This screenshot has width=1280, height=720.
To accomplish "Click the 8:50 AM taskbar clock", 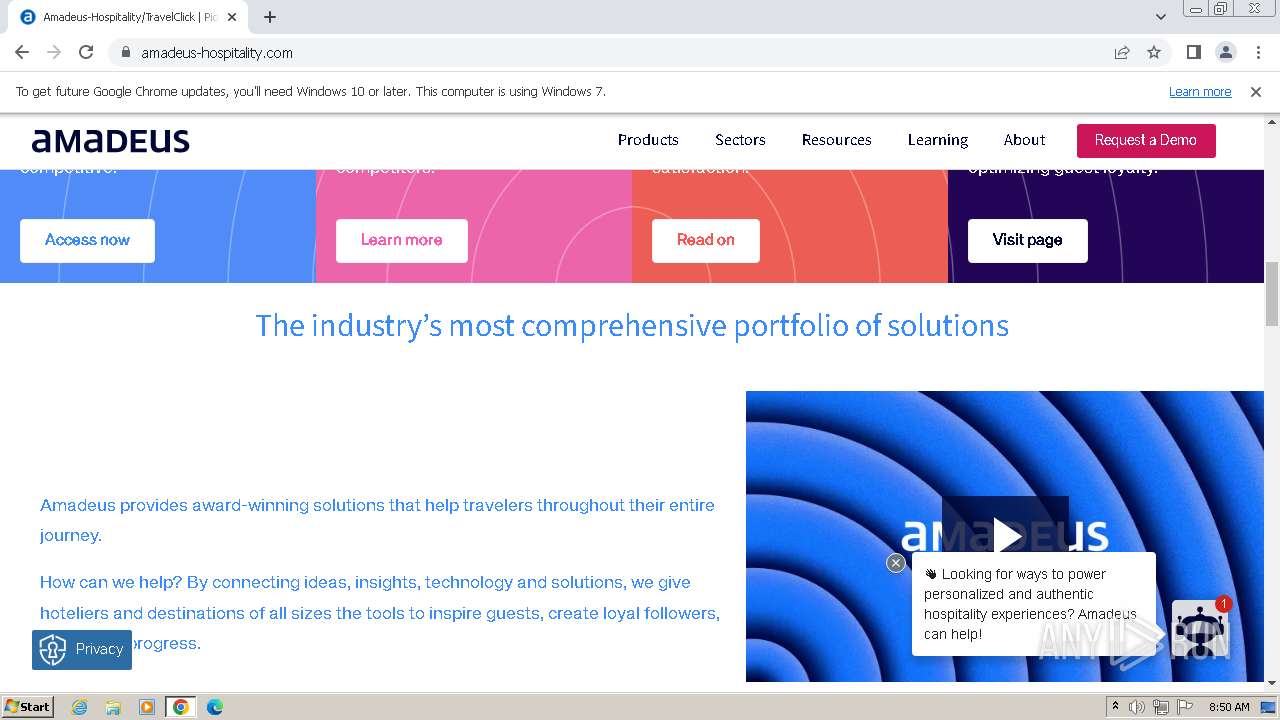I will coord(1229,707).
